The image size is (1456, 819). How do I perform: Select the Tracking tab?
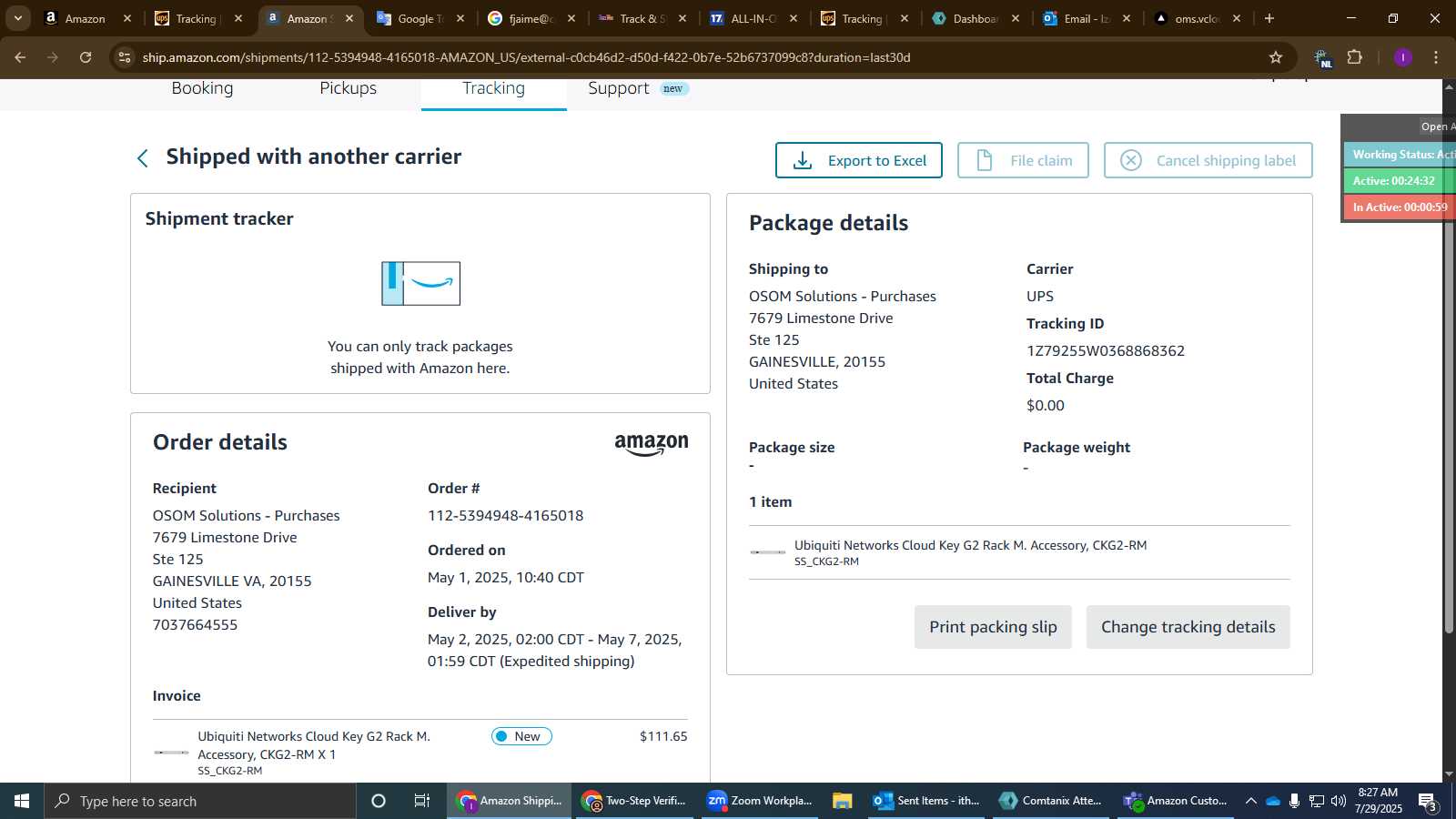[x=493, y=88]
